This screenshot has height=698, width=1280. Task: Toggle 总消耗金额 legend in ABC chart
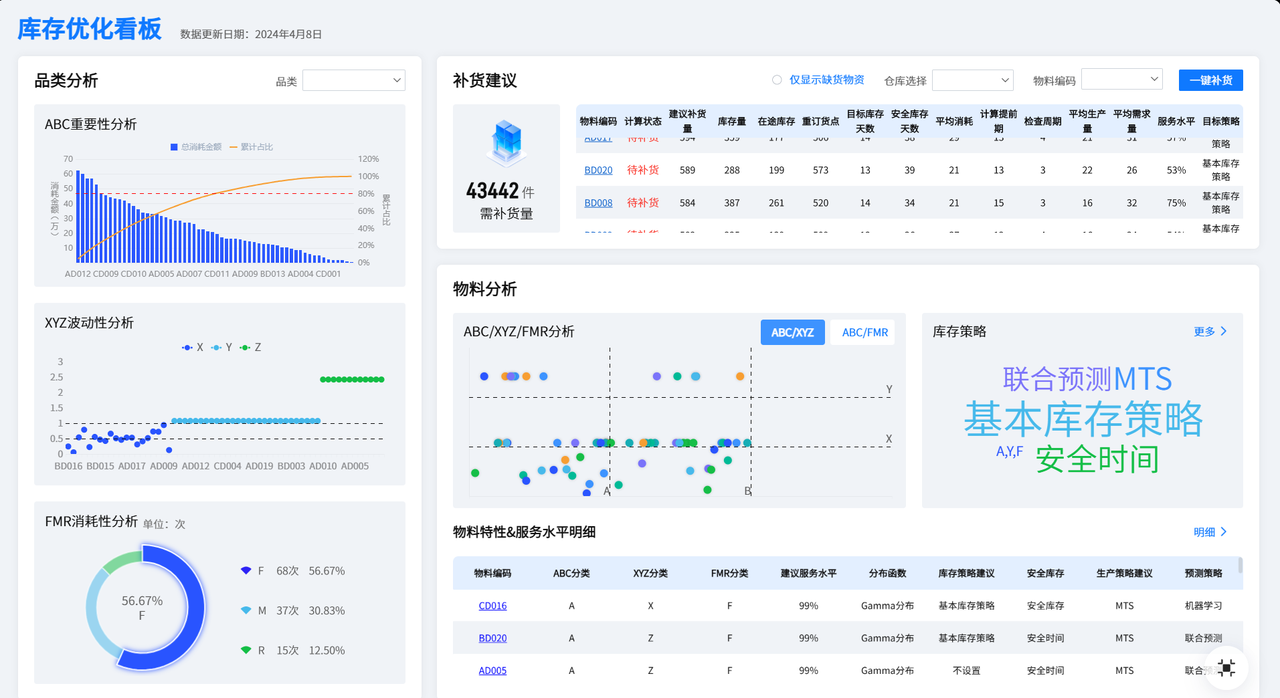[x=195, y=147]
